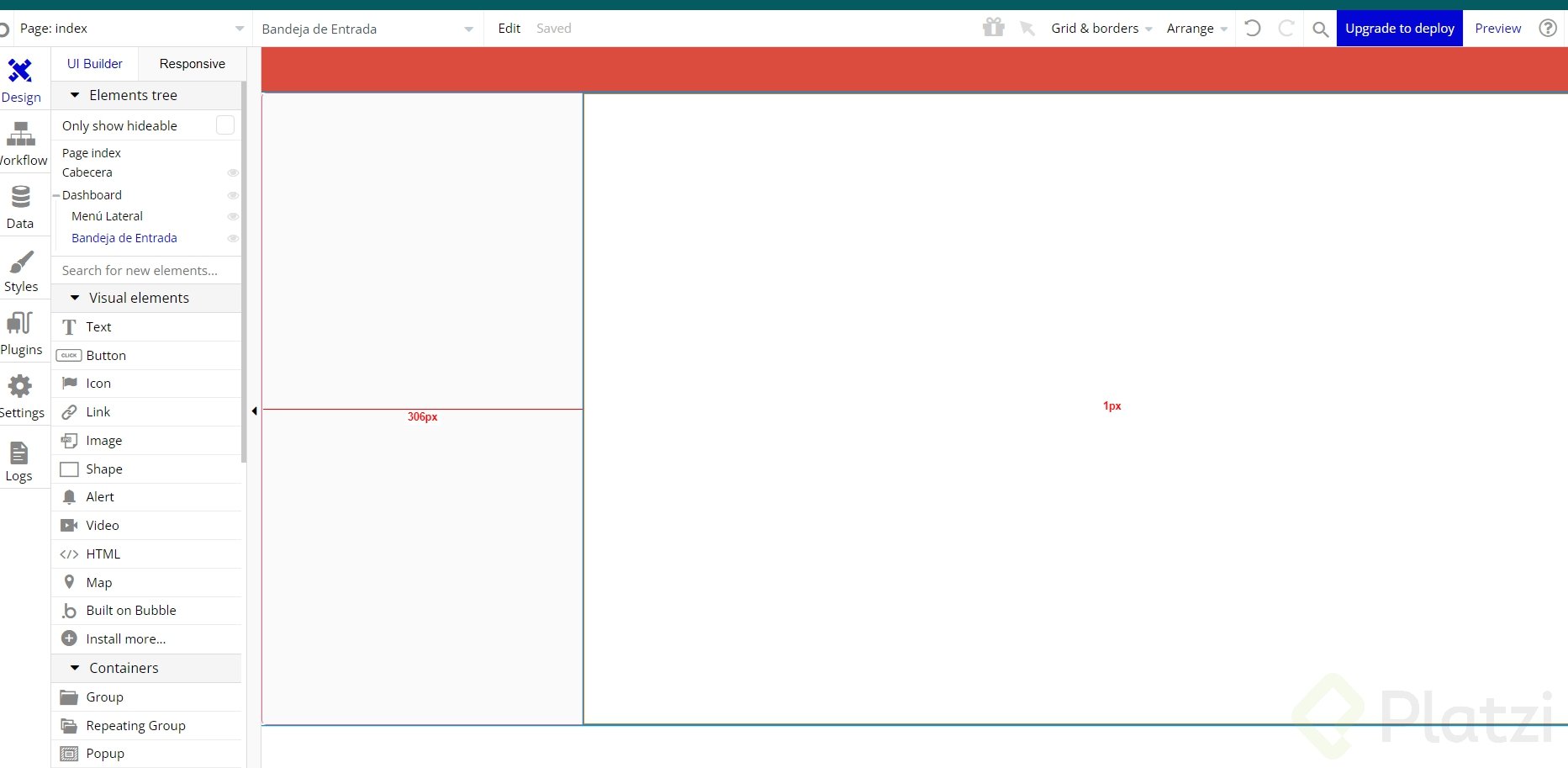Click the left panel vertical scrollbar

244,272
